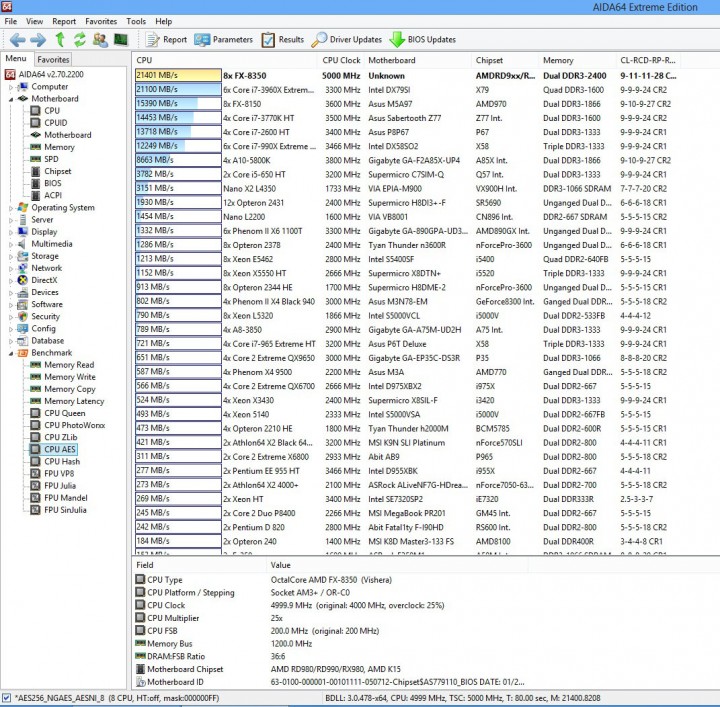Select the FPU Mandel benchmark
The height and width of the screenshot is (707, 720).
click(x=59, y=498)
